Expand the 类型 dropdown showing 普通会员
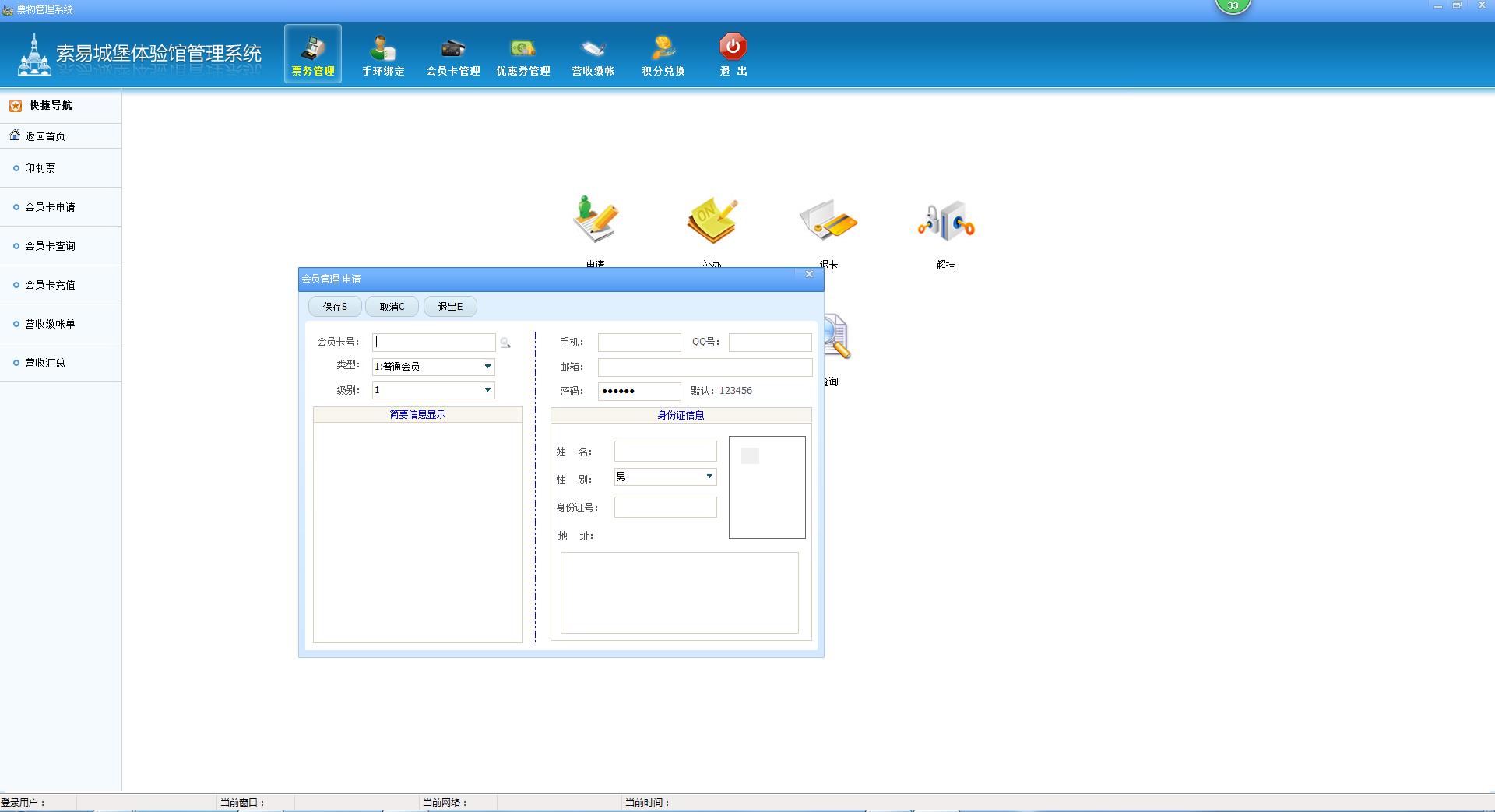 pos(487,367)
